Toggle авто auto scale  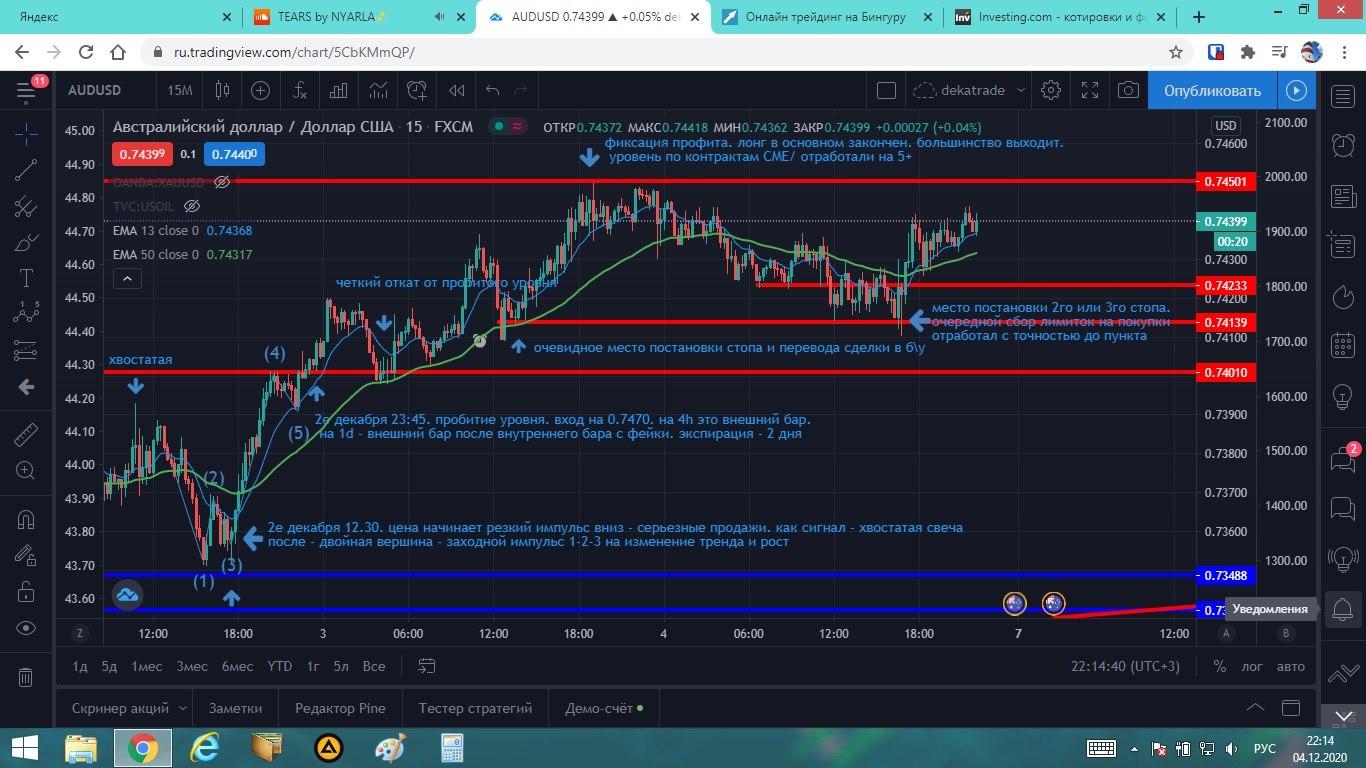(1291, 666)
